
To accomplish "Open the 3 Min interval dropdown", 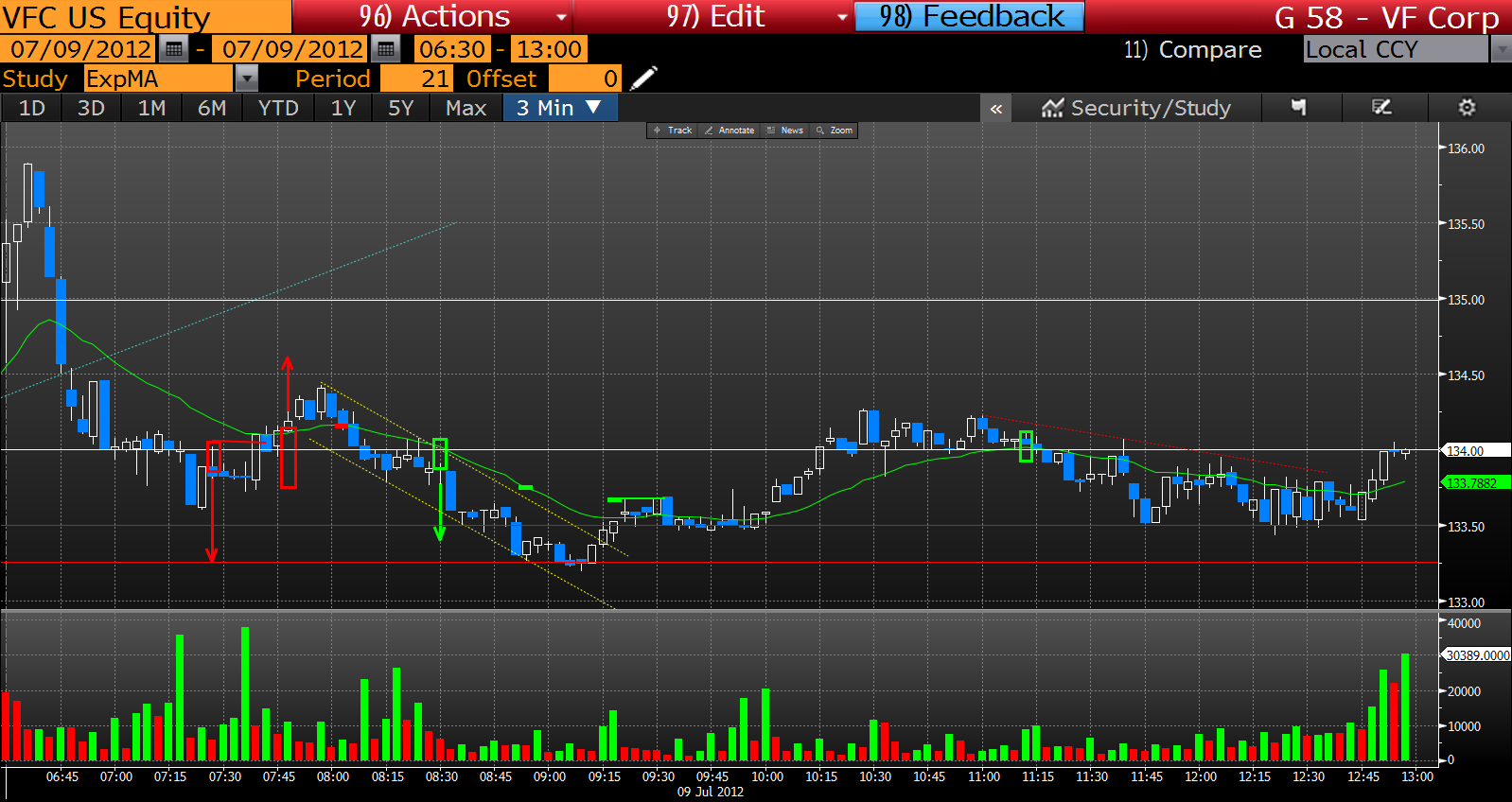I will [x=559, y=108].
